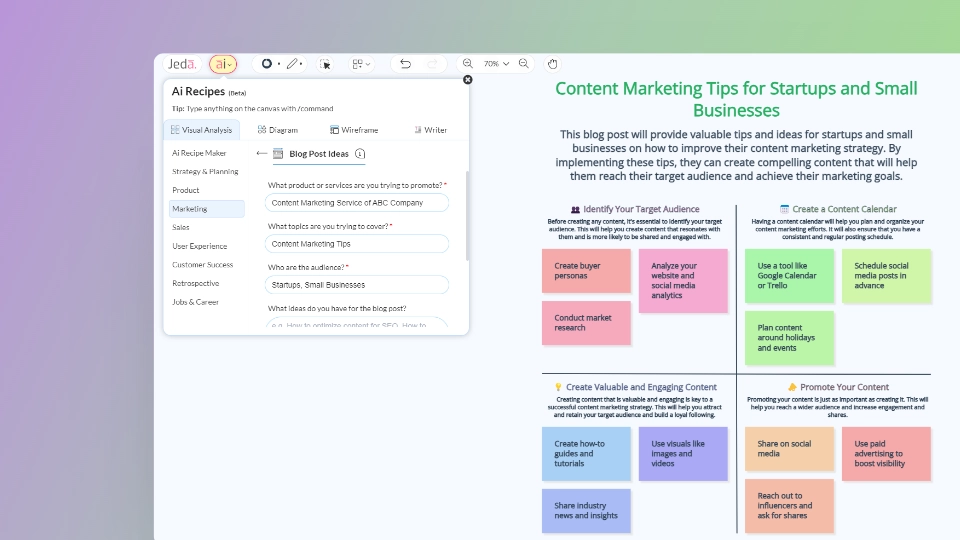Select Use paid advertising note
Image resolution: width=960 pixels, height=540 pixels.
[886, 454]
